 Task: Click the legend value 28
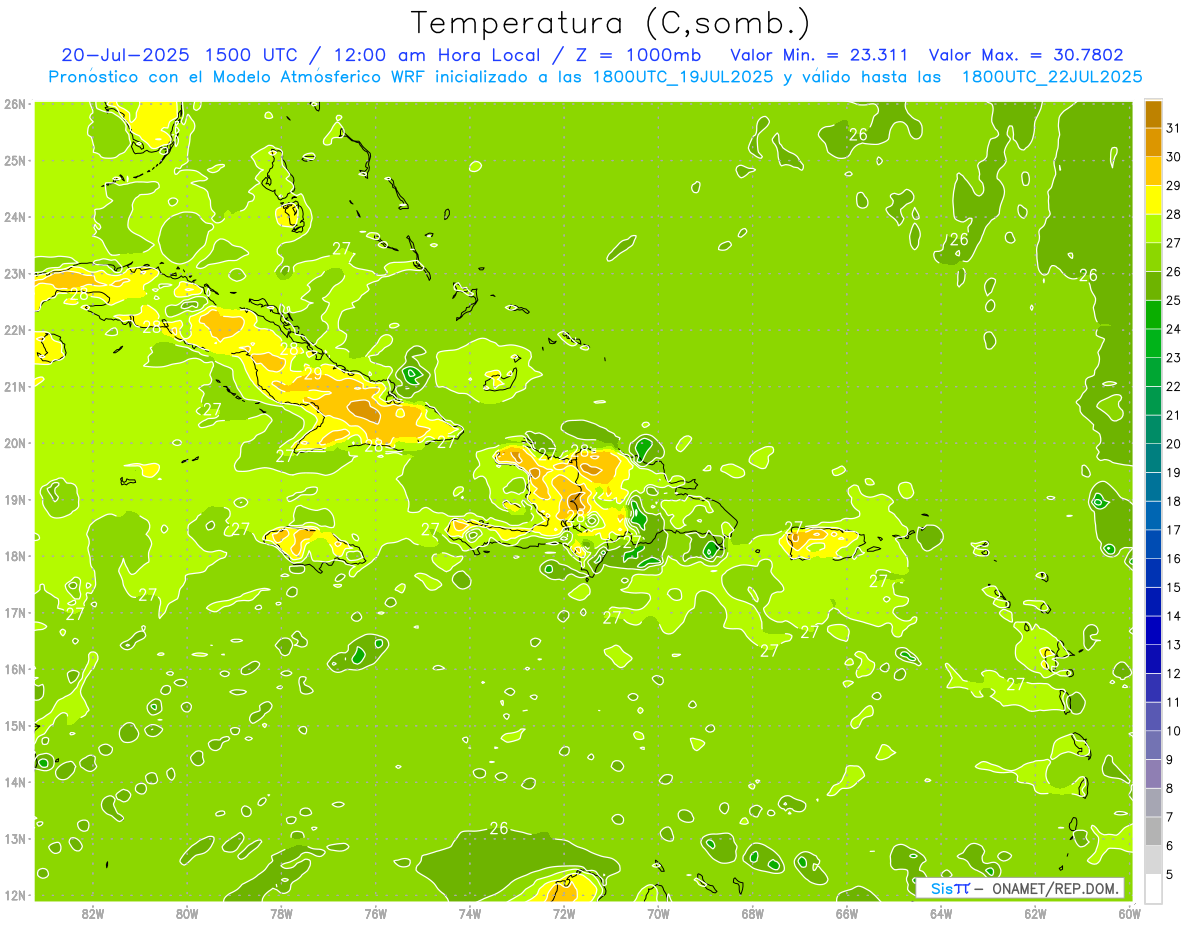click(x=1172, y=214)
